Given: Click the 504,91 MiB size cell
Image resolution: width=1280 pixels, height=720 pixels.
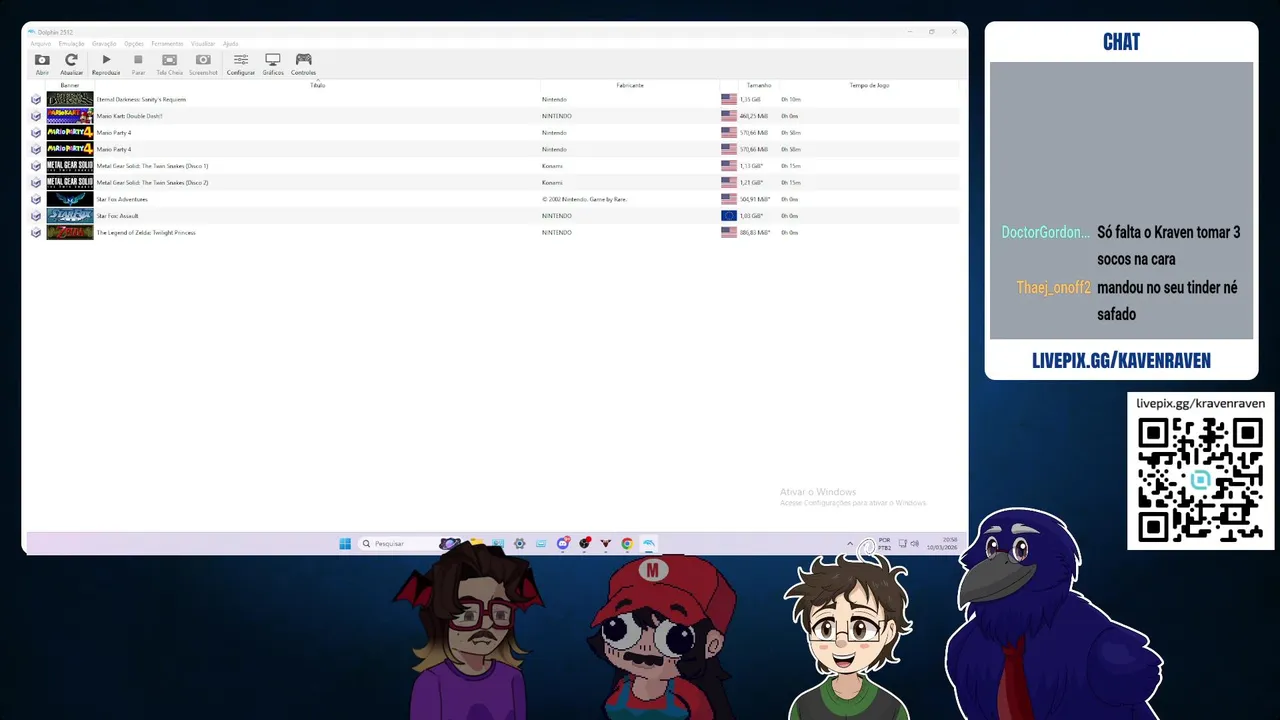Looking at the screenshot, I should click(754, 199).
